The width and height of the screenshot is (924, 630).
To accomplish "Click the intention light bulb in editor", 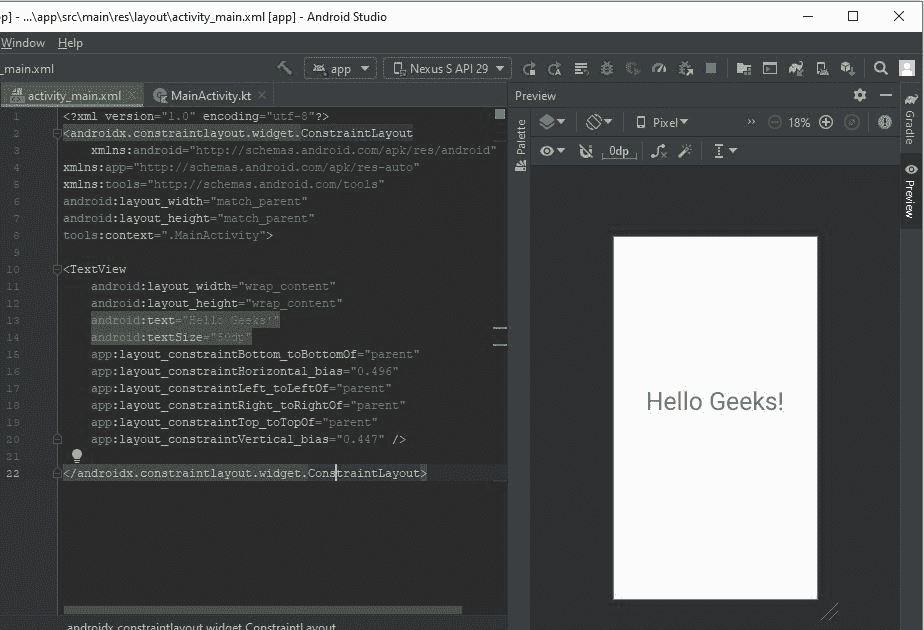I will [x=77, y=456].
